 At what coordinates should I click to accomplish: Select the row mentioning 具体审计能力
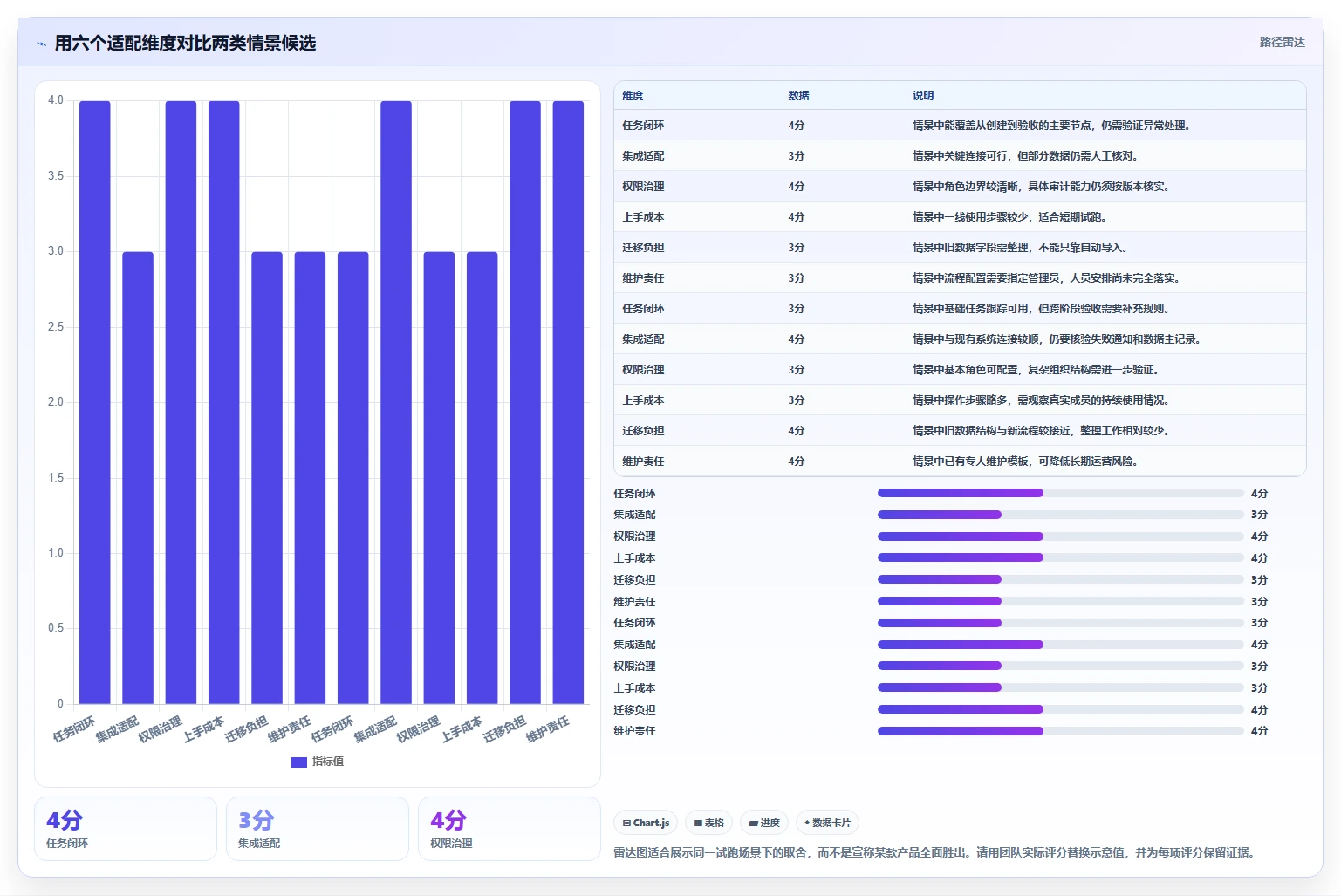coord(960,186)
